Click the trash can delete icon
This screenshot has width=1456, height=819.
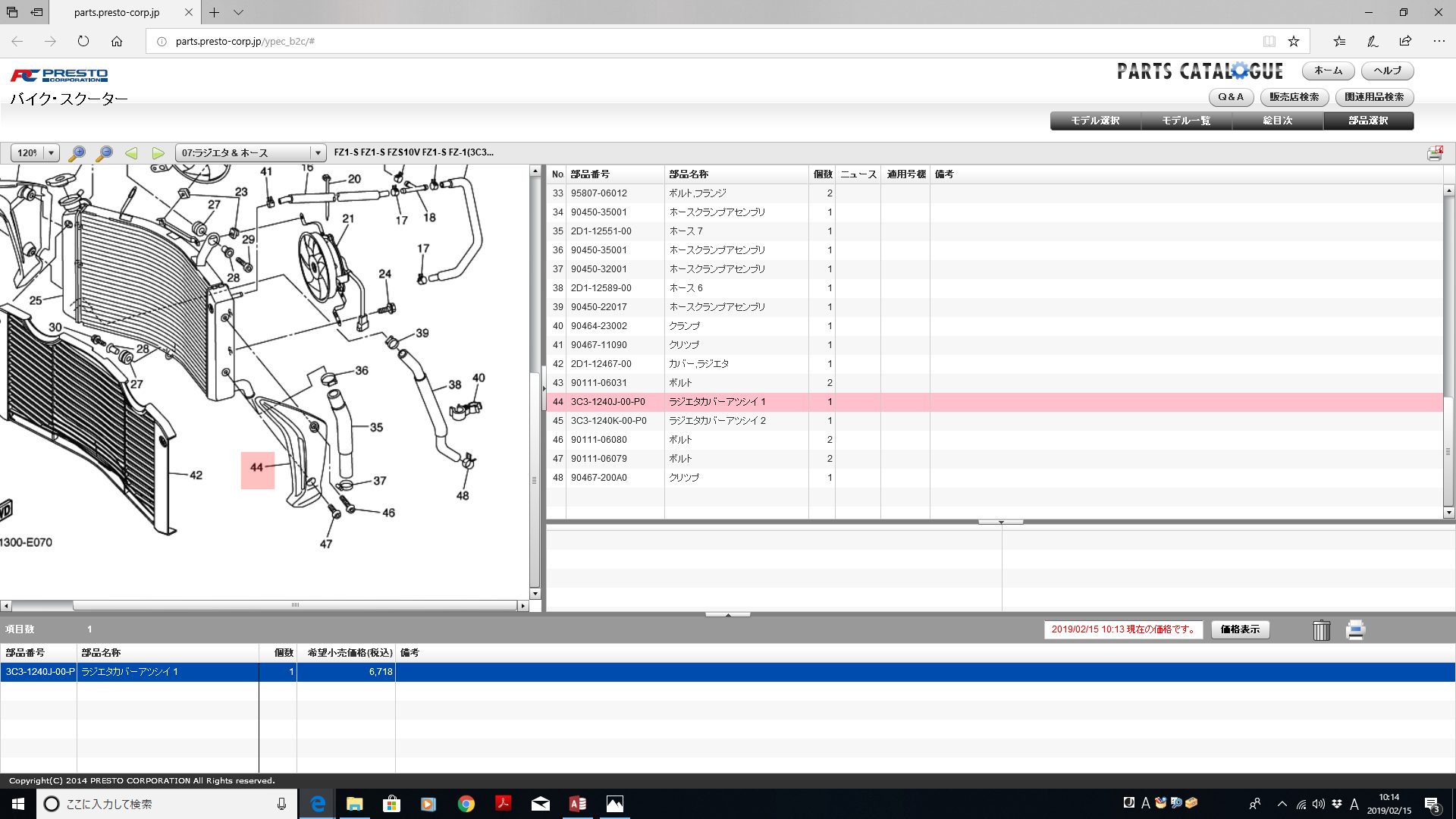coord(1321,630)
